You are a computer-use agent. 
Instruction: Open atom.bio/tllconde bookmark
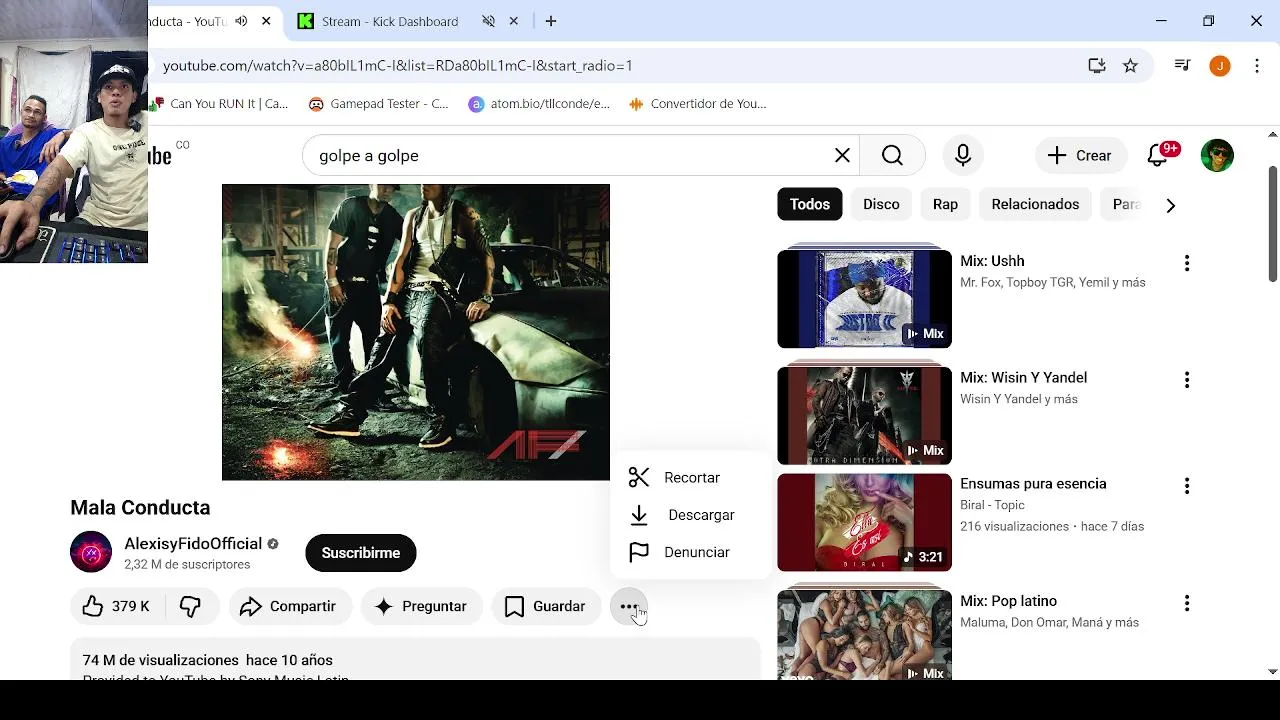pos(539,103)
